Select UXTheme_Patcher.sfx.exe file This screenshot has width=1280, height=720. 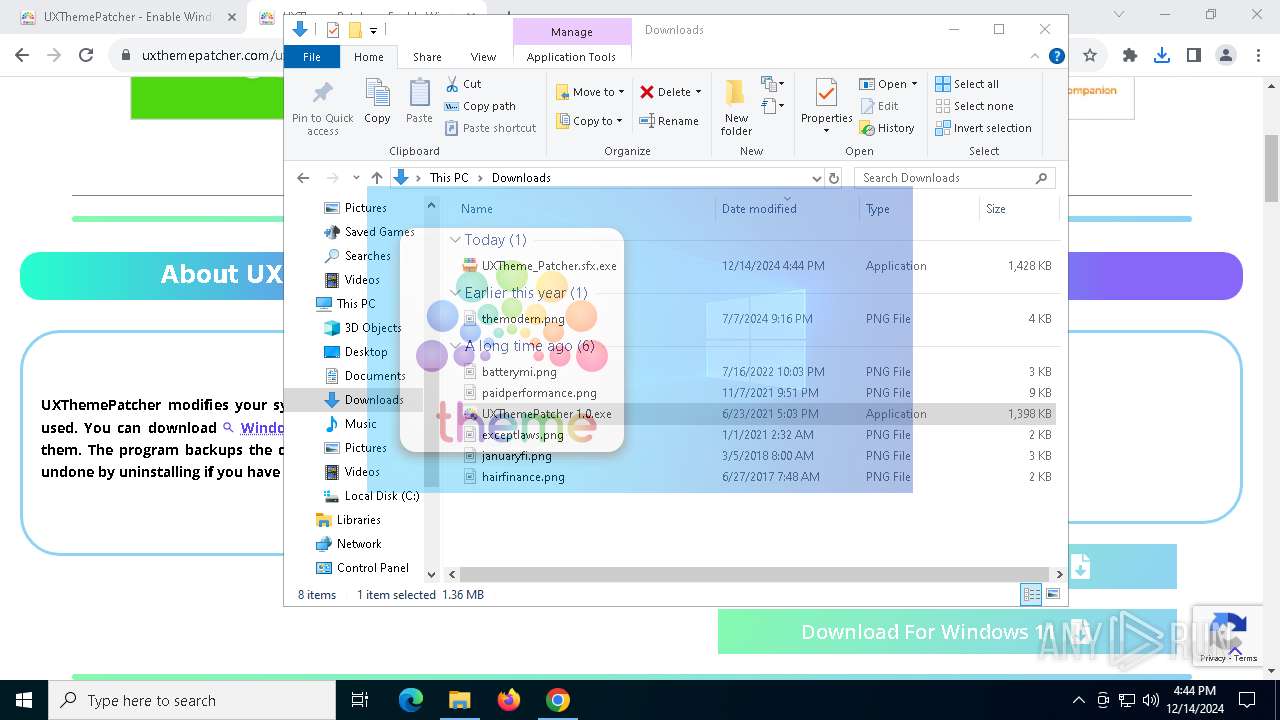[549, 266]
